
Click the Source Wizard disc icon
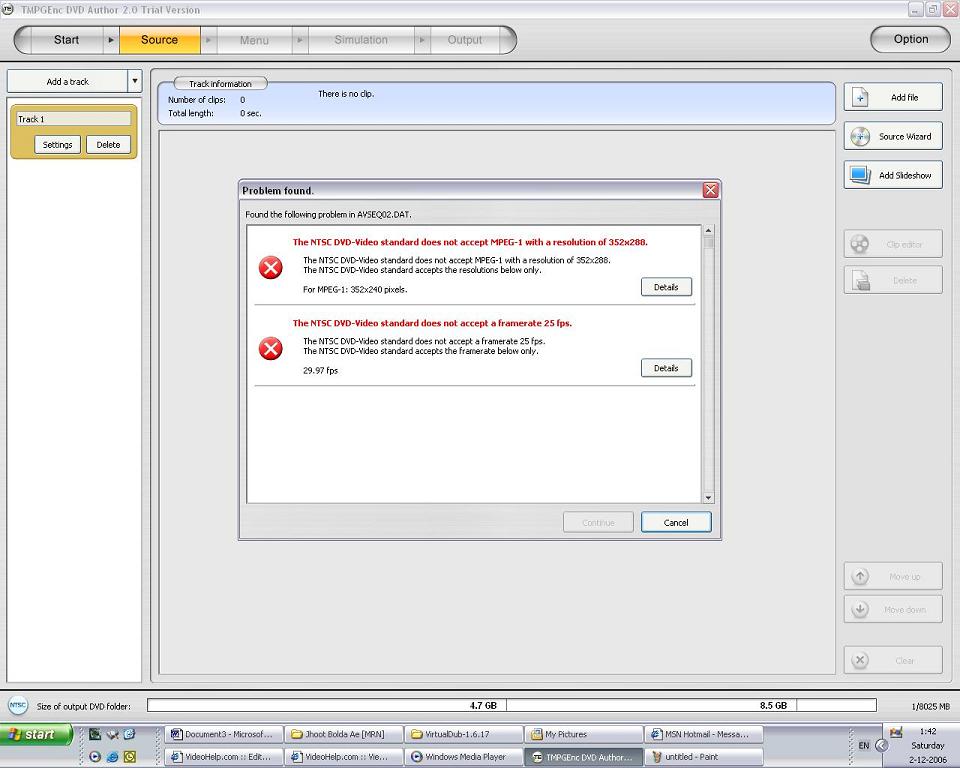(860, 137)
